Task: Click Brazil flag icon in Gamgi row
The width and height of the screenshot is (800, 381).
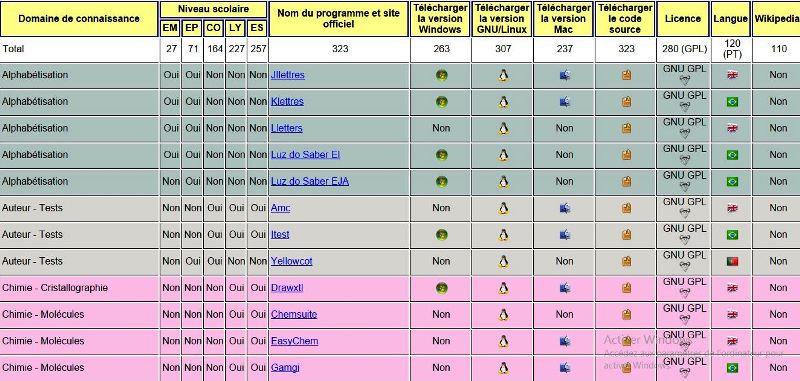Action: 732,367
